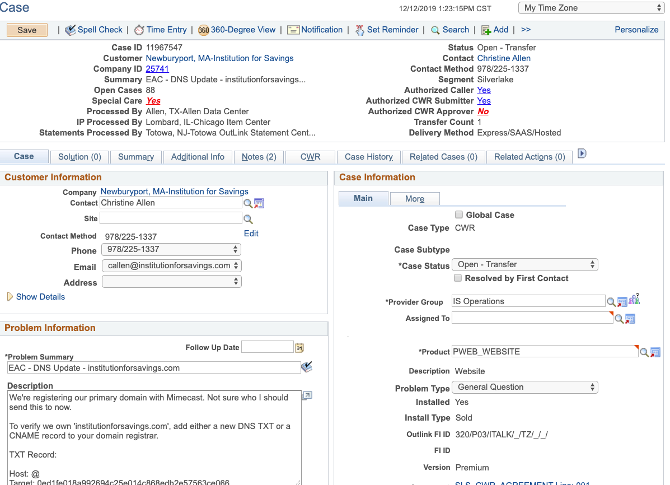Click the Site field search icon

[247, 218]
